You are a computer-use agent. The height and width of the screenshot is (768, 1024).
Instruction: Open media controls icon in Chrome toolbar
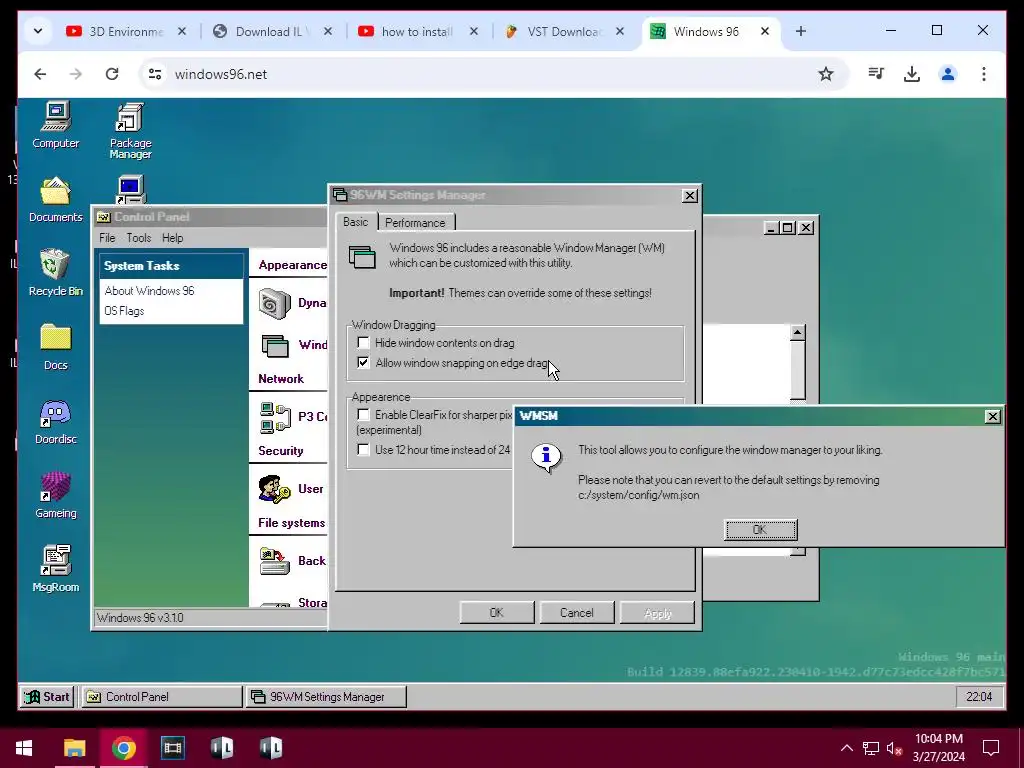coord(876,74)
